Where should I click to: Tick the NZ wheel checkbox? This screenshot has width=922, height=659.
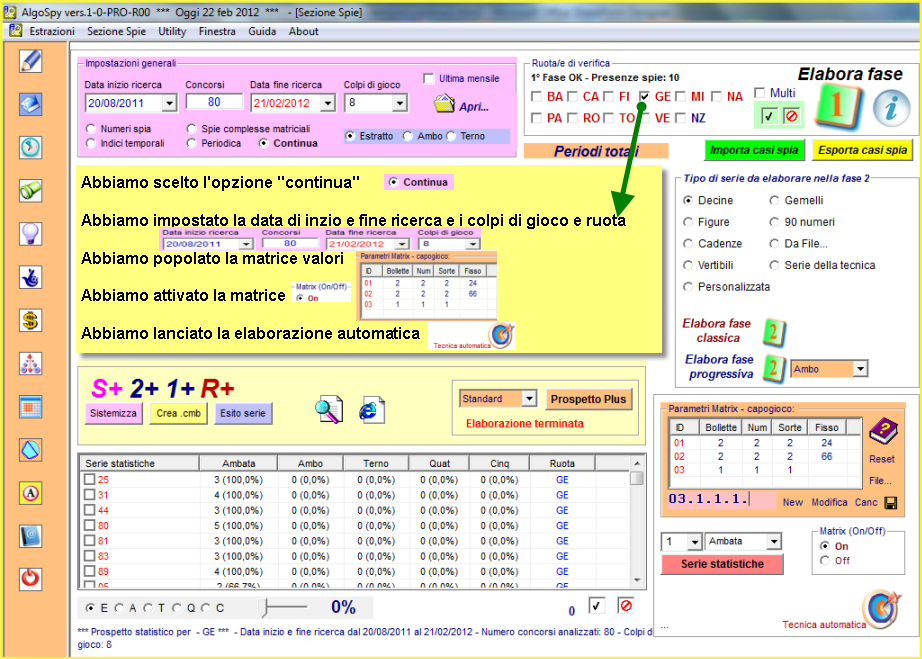click(680, 118)
